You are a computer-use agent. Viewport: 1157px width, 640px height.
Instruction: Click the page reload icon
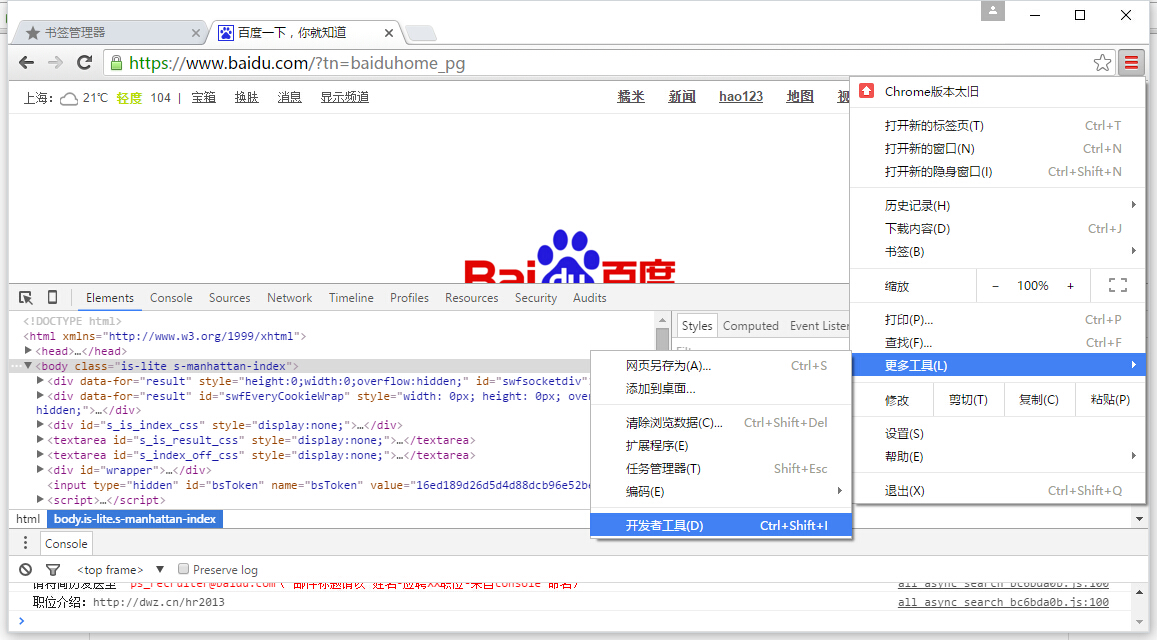85,62
